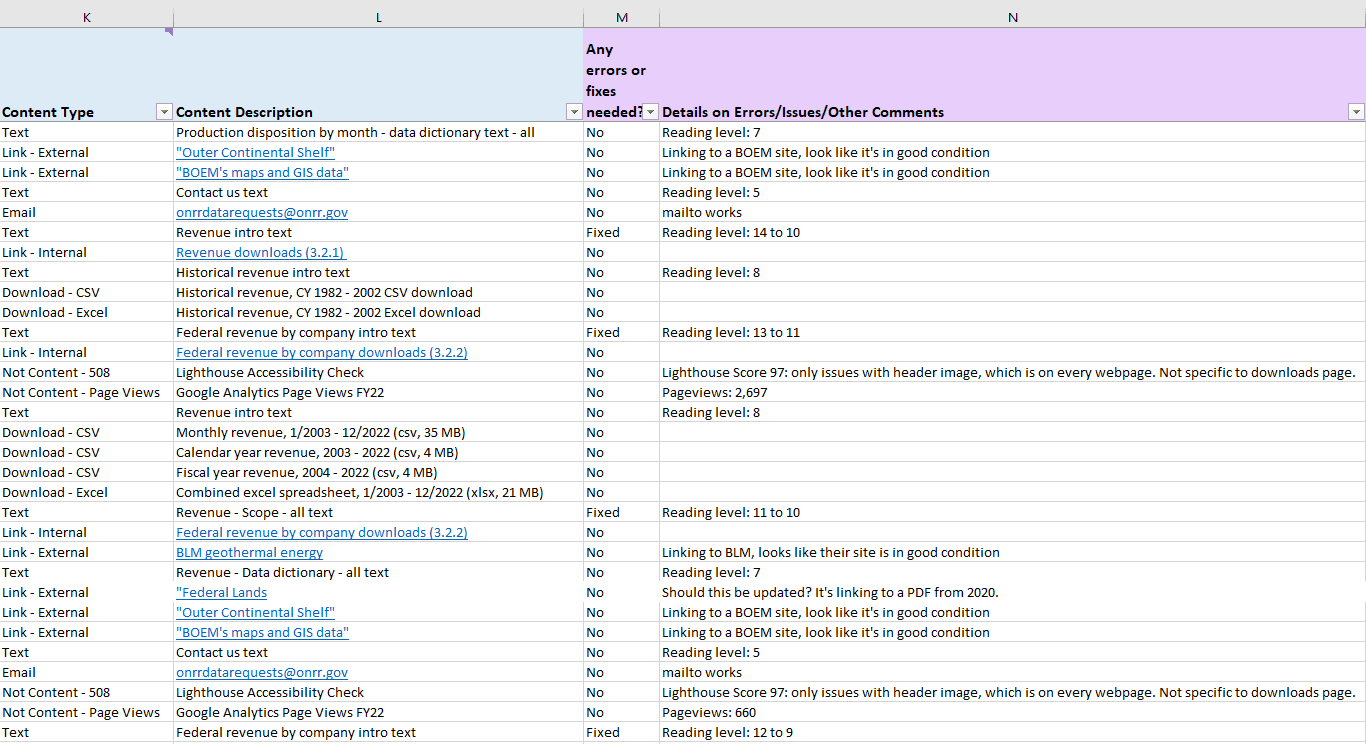
Task: Select the Monthly revenue csv 35 MB cell
Action: (320, 433)
